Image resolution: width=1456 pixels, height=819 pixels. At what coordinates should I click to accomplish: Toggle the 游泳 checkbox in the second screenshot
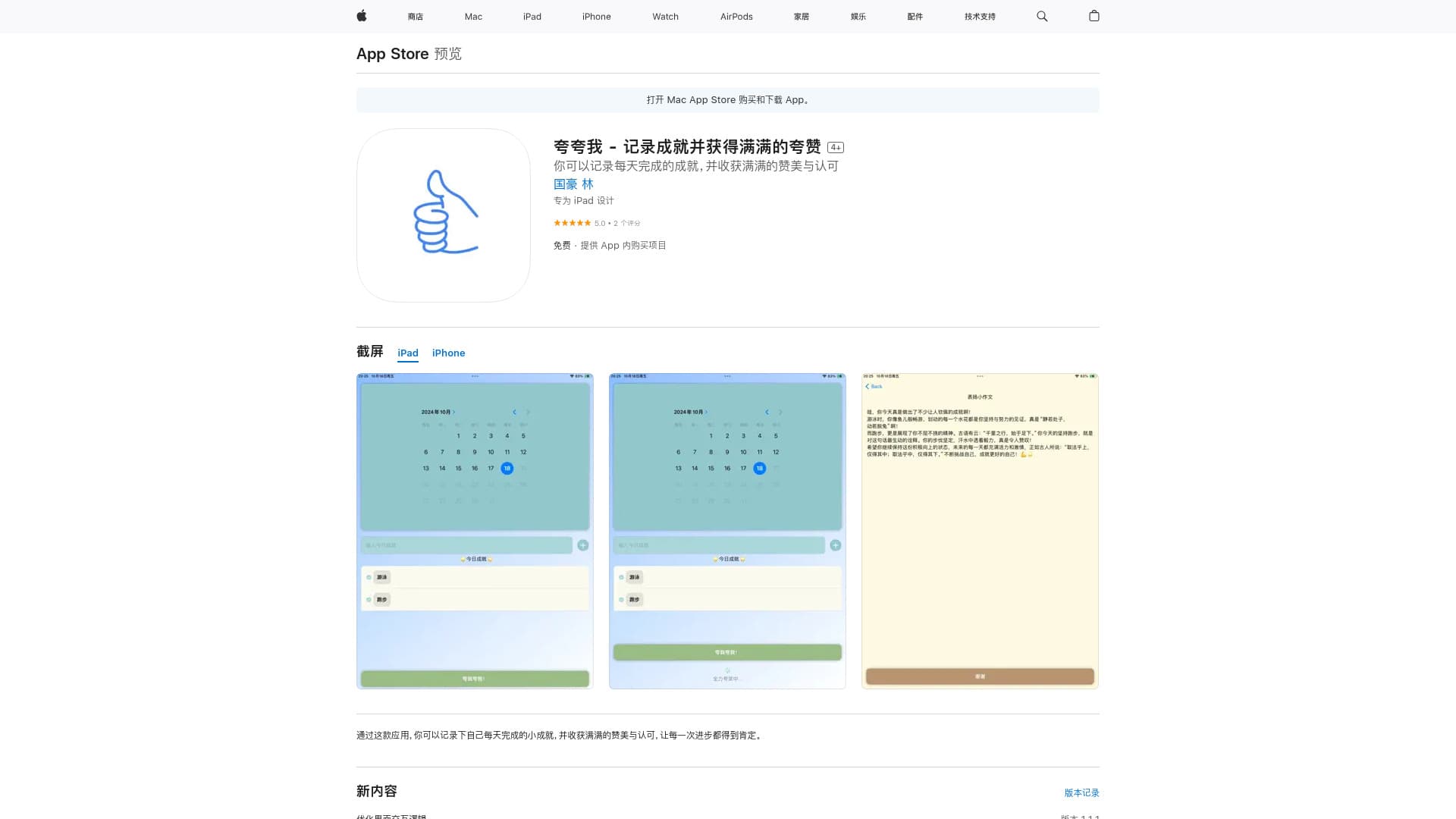[x=621, y=577]
